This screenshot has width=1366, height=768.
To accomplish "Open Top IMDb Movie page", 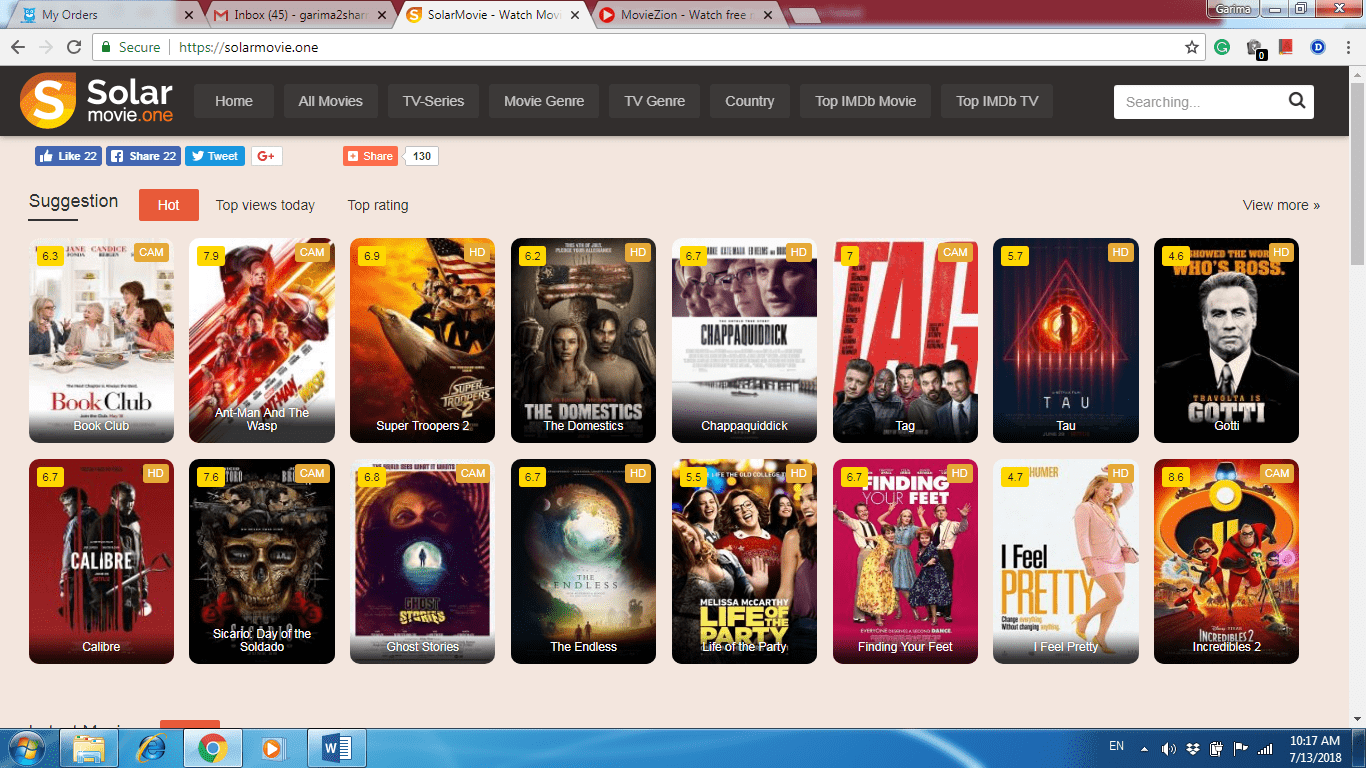I will tap(866, 101).
